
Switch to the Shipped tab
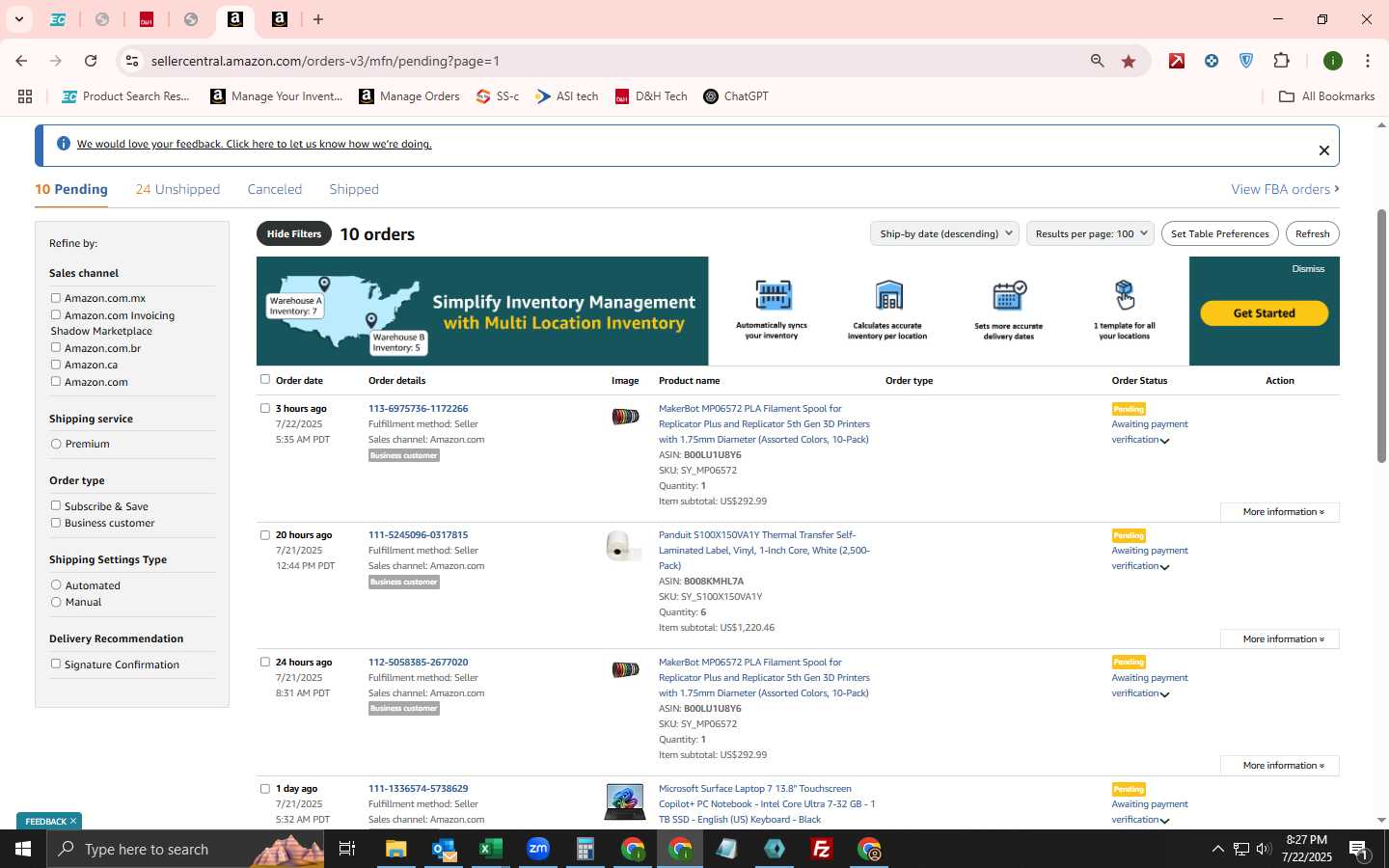(354, 189)
